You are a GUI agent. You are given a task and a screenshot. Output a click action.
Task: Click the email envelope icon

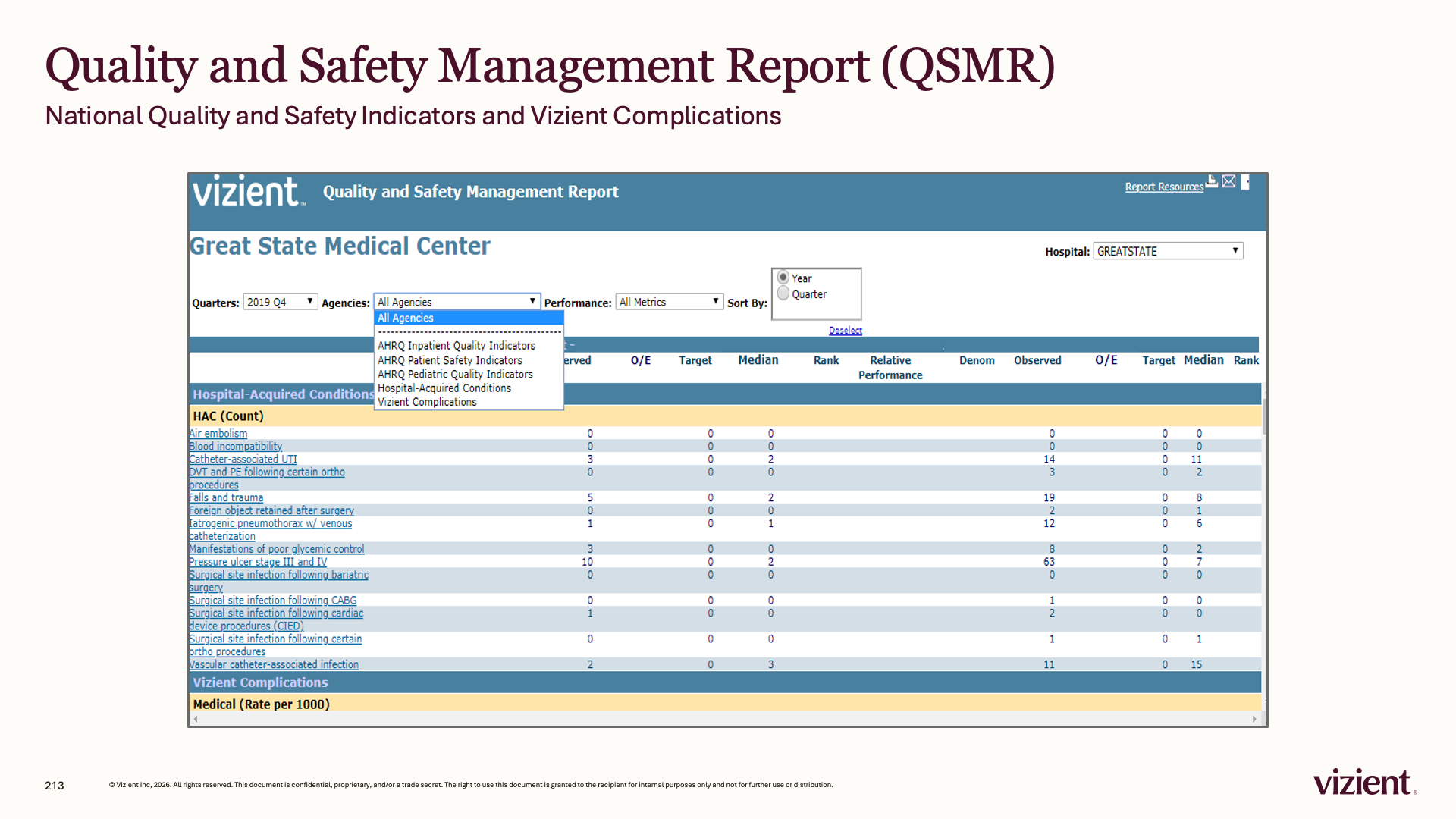(1229, 181)
